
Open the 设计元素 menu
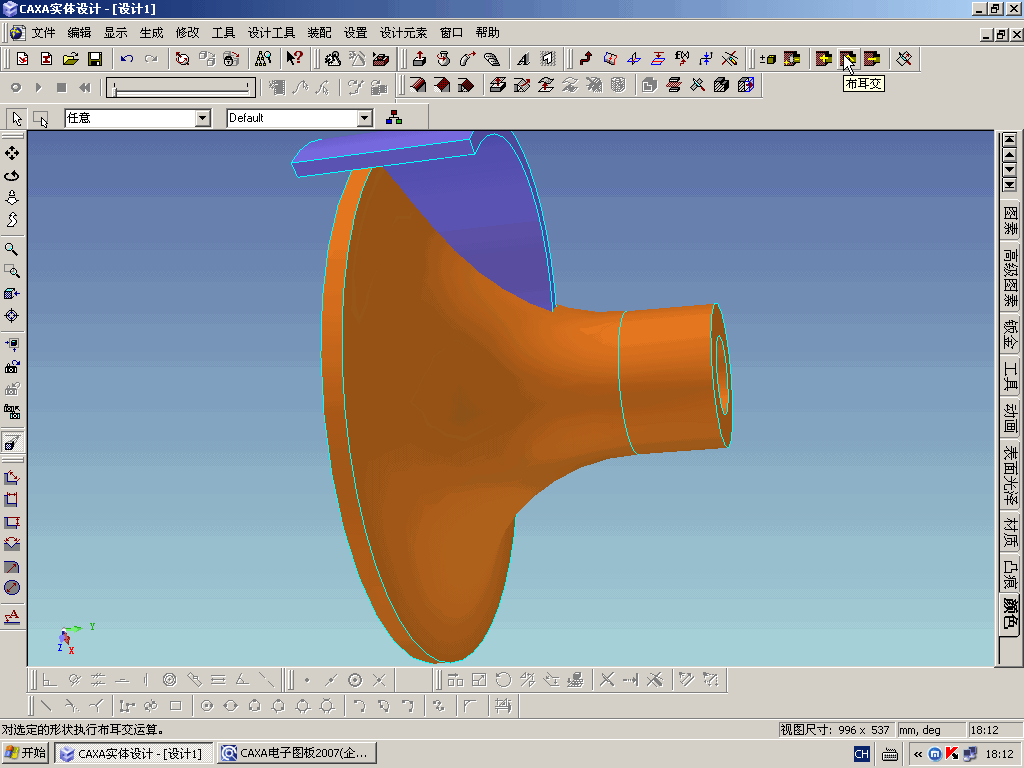coord(404,33)
